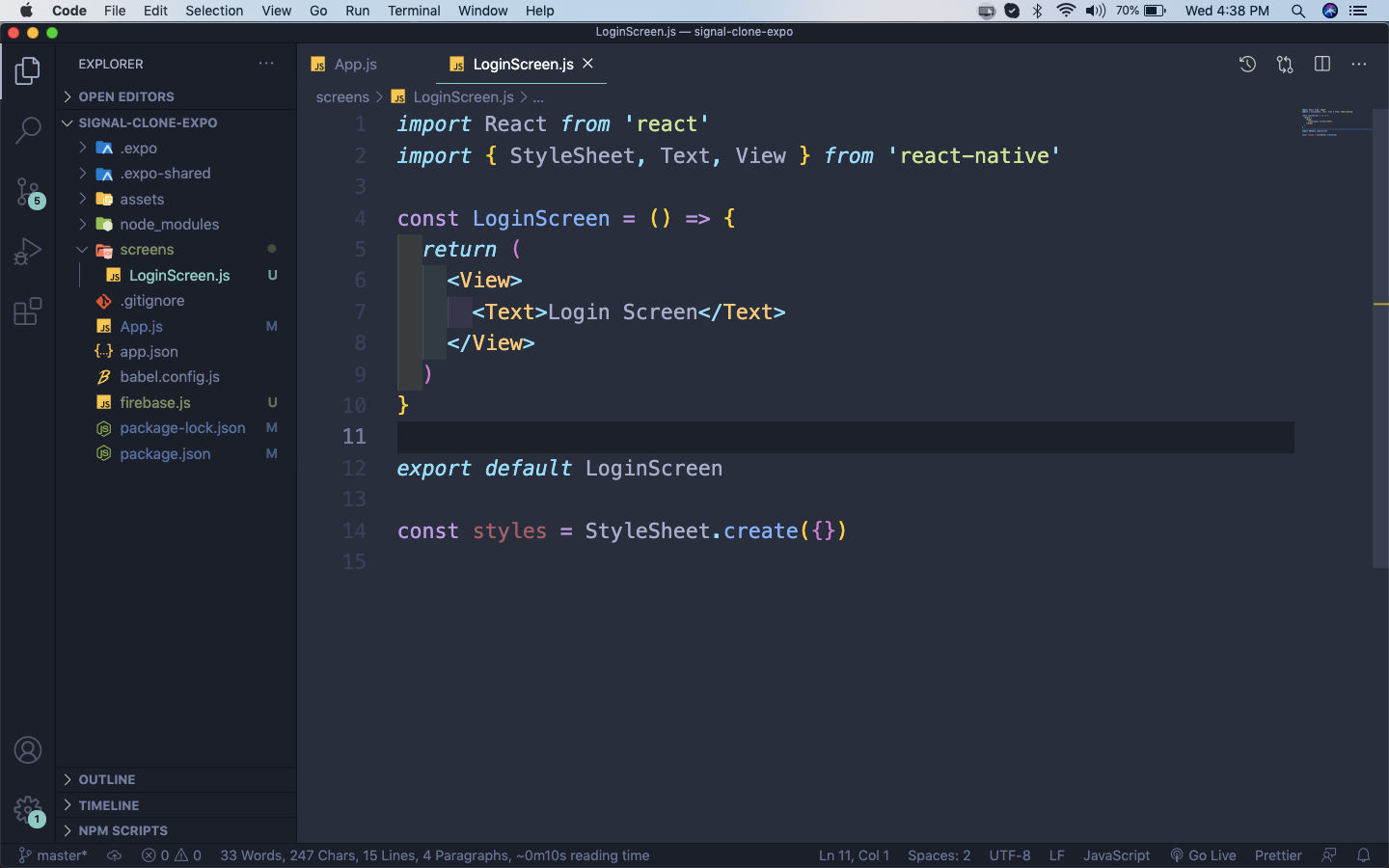The width and height of the screenshot is (1389, 868).
Task: Click the editor vertical scrollbar
Action: [x=1380, y=338]
